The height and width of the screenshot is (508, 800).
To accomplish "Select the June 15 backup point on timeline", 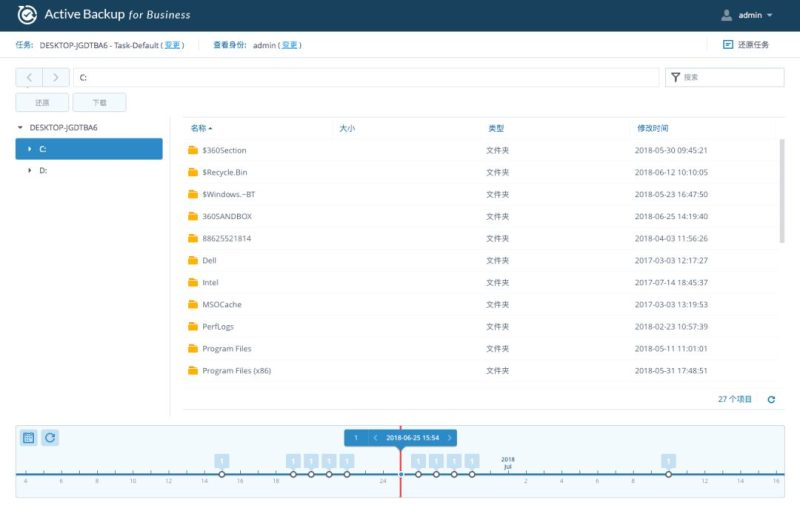I will pos(222,474).
